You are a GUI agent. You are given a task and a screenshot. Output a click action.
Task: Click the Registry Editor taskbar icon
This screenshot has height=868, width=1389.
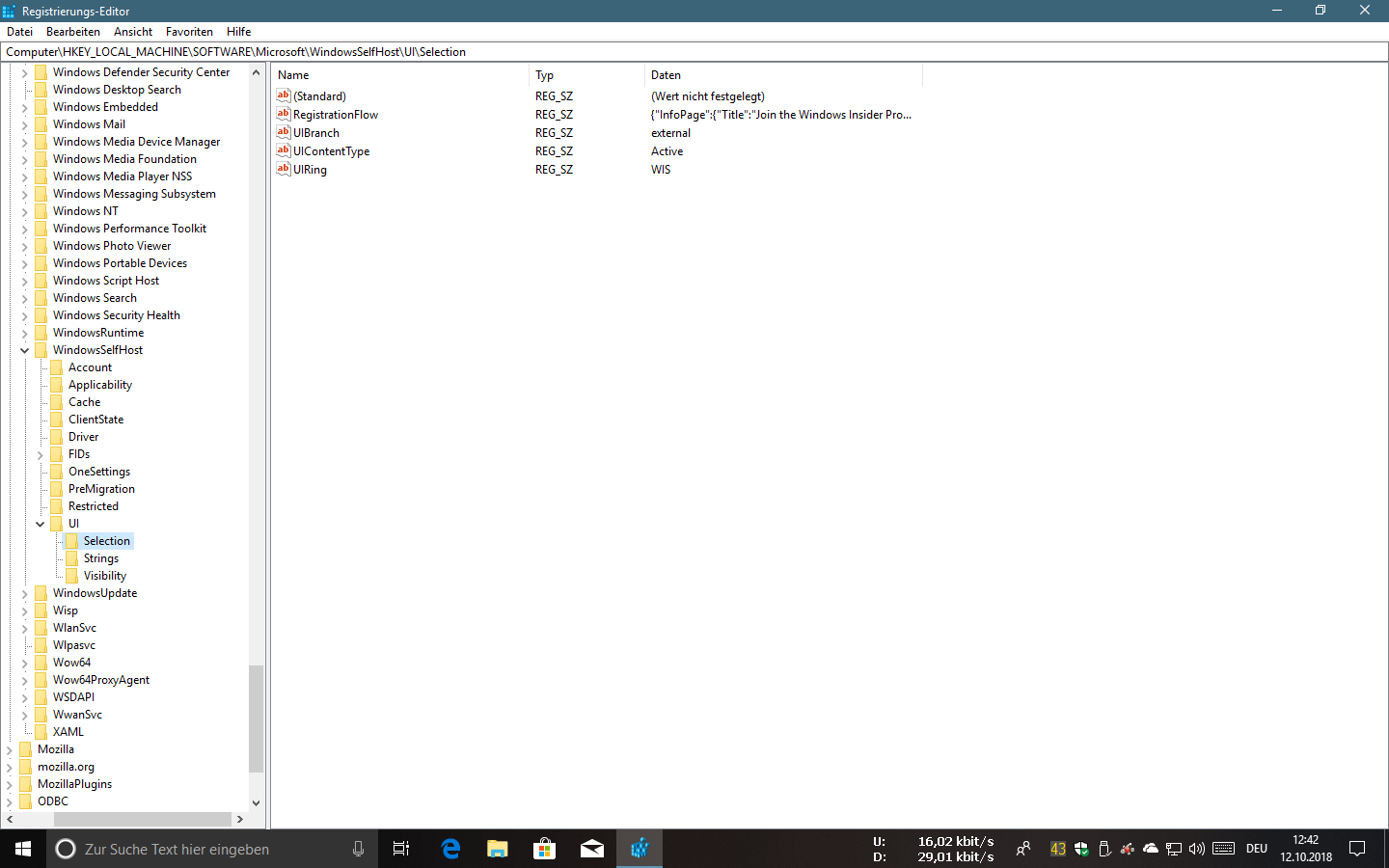click(639, 849)
